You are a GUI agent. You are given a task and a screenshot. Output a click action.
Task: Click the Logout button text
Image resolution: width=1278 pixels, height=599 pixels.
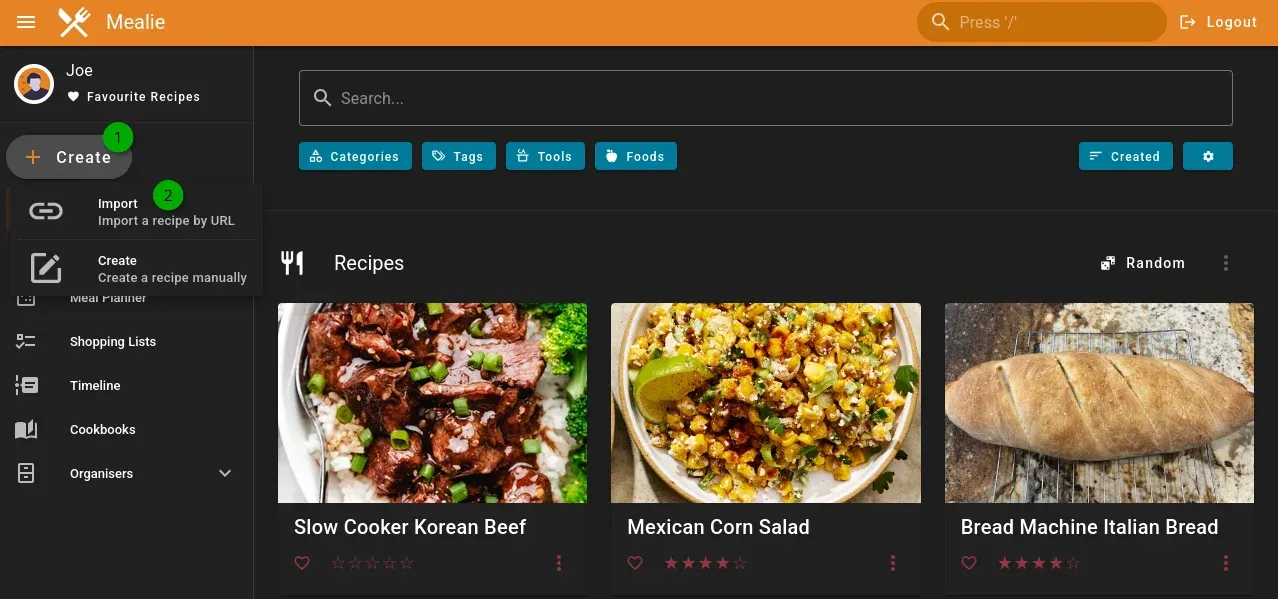[1231, 22]
